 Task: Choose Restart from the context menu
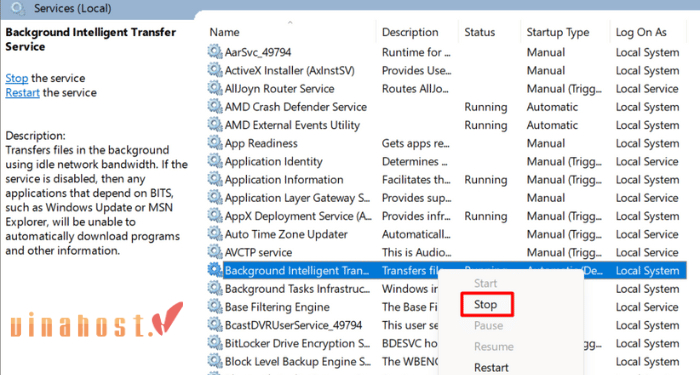(x=491, y=367)
